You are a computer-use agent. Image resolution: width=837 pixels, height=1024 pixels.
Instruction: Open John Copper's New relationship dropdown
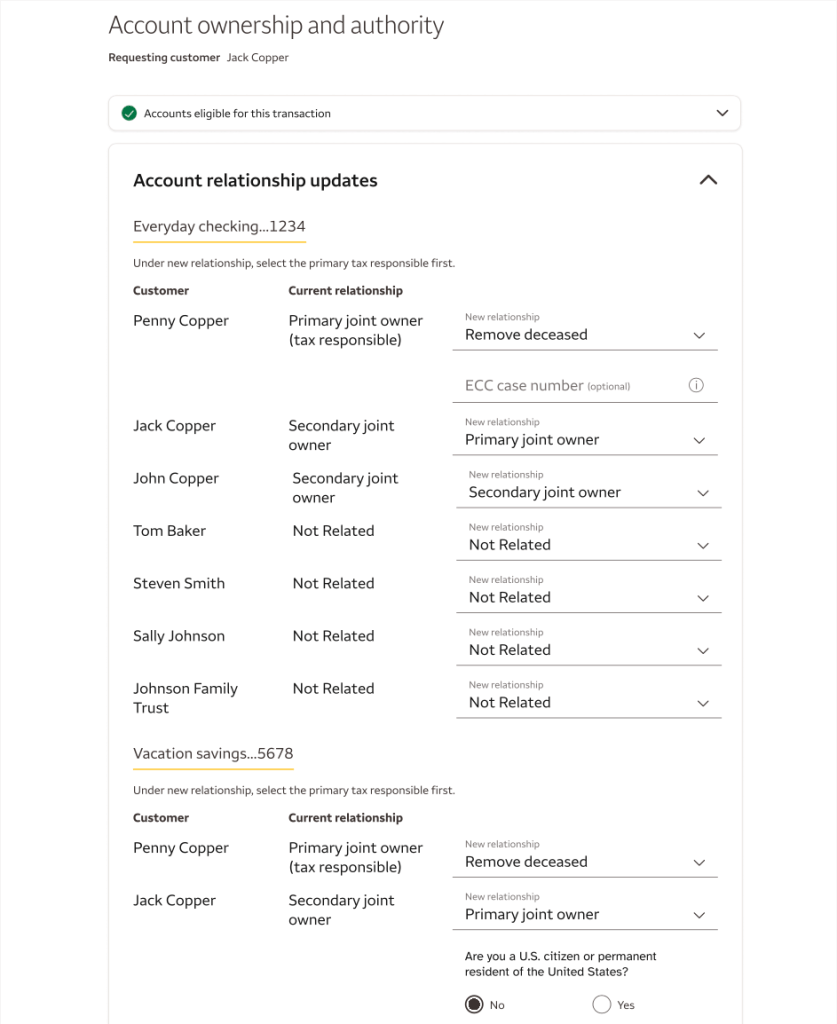point(588,492)
